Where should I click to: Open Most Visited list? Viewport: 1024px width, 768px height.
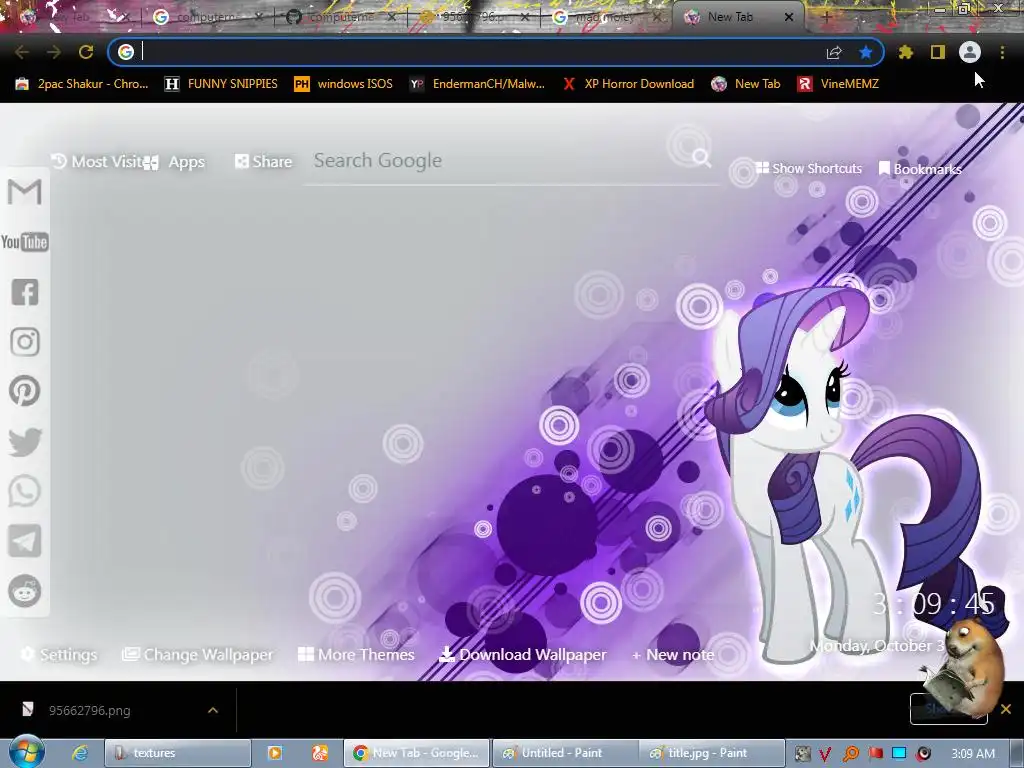click(97, 162)
